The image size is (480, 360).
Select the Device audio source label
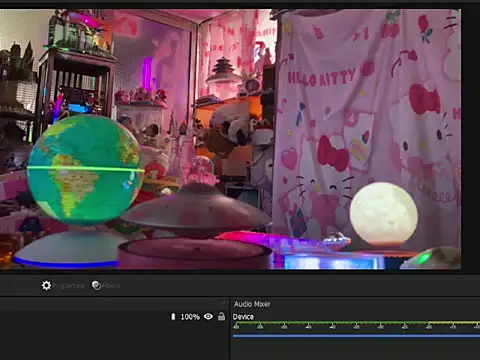click(x=243, y=317)
